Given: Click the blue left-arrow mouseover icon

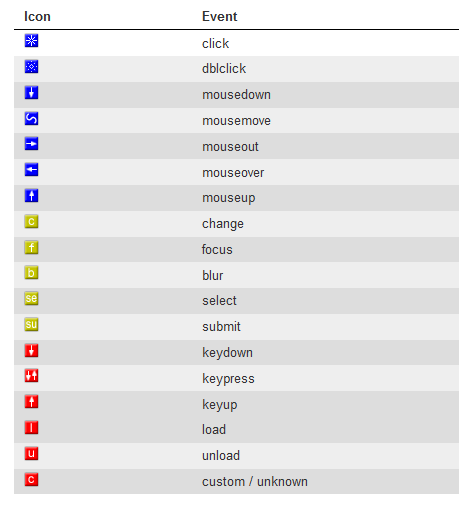Looking at the screenshot, I should coord(31,170).
